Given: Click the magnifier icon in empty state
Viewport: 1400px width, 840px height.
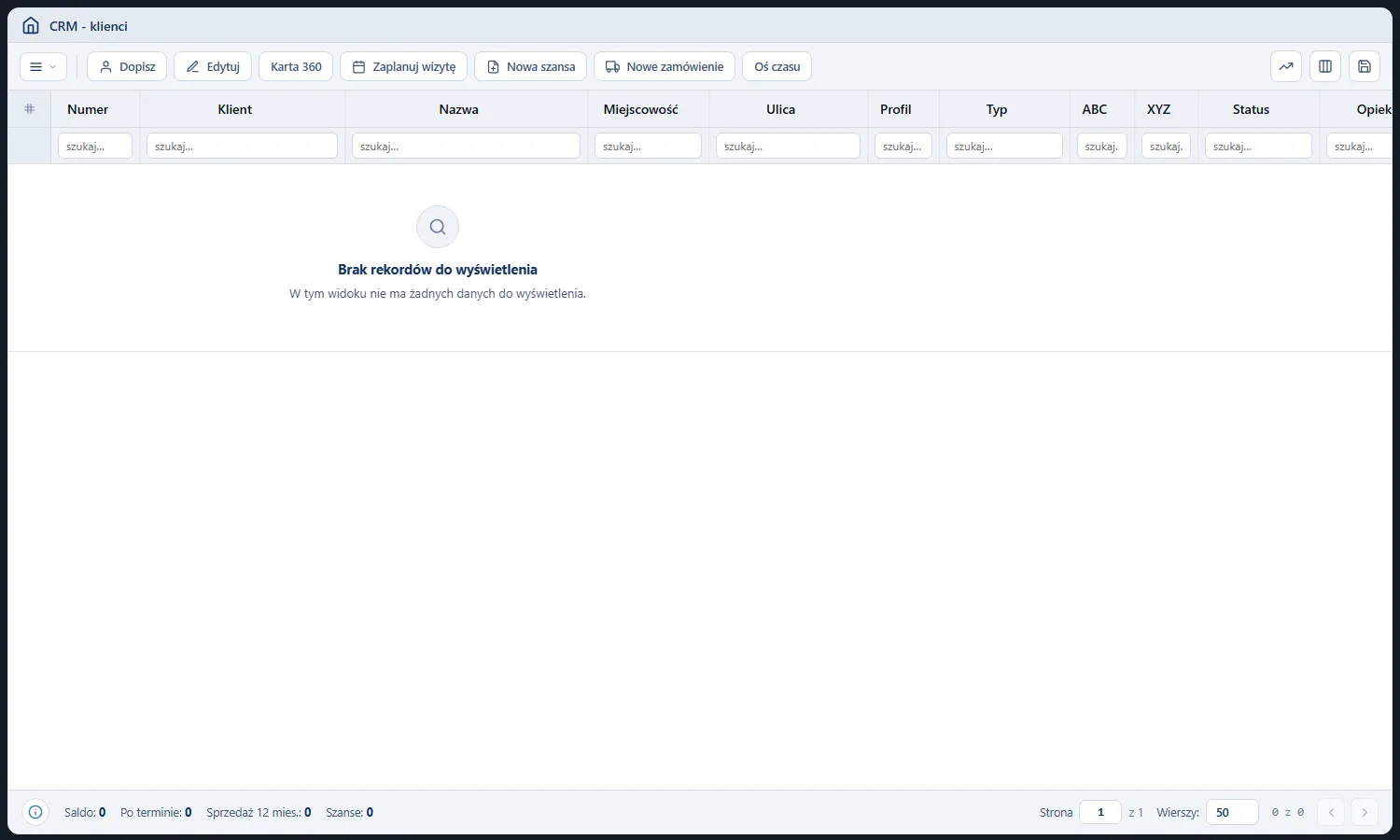Looking at the screenshot, I should (438, 227).
